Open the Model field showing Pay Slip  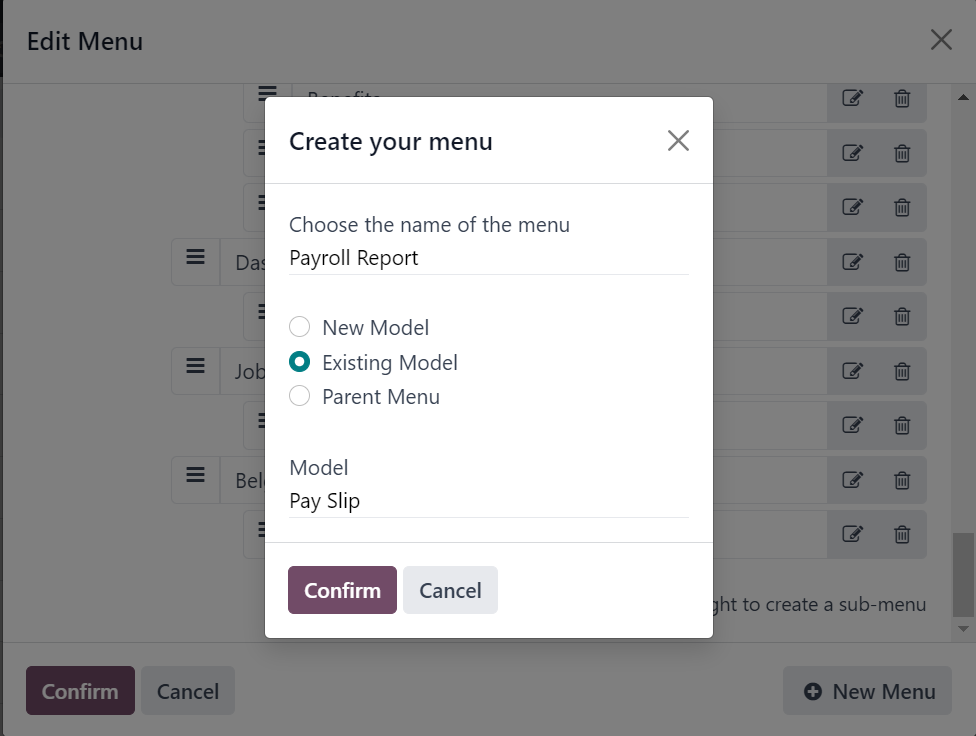tap(489, 501)
